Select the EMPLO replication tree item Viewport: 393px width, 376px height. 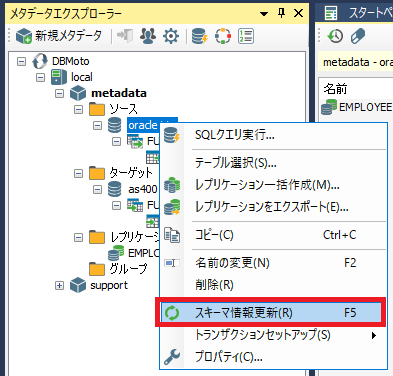[x=143, y=253]
